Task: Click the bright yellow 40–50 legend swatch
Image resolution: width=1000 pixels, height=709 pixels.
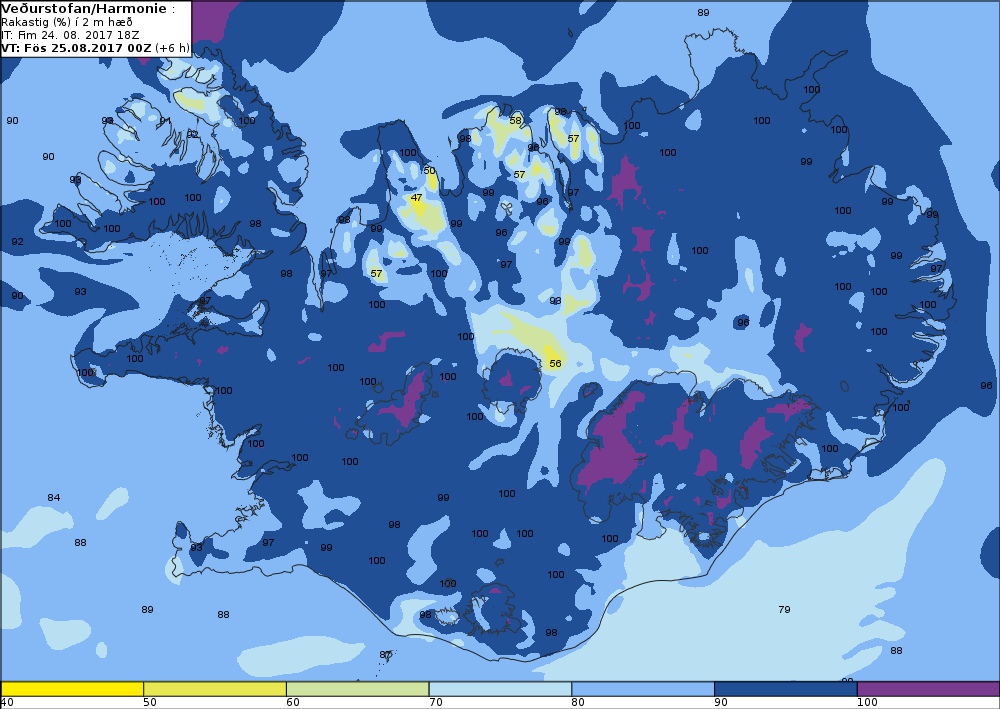Action: coord(72,689)
